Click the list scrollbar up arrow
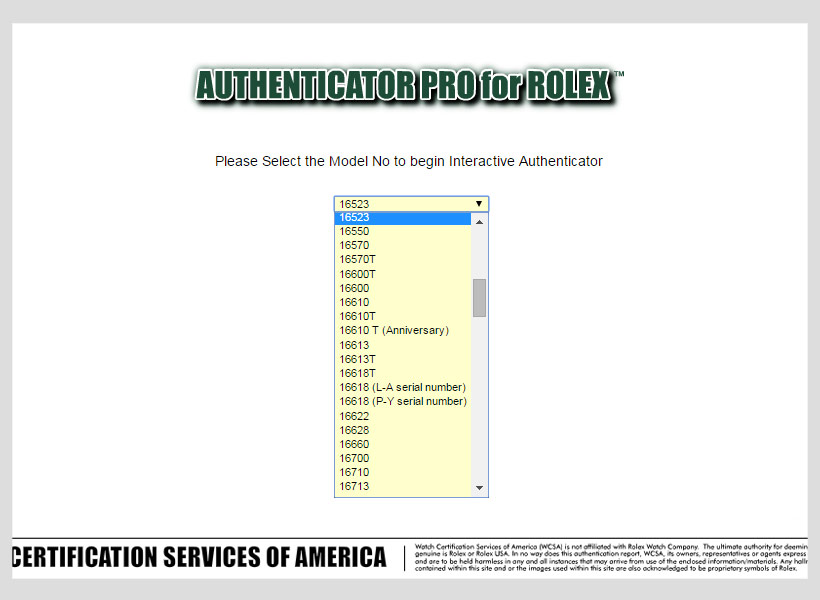This screenshot has height=600, width=820. tap(480, 222)
